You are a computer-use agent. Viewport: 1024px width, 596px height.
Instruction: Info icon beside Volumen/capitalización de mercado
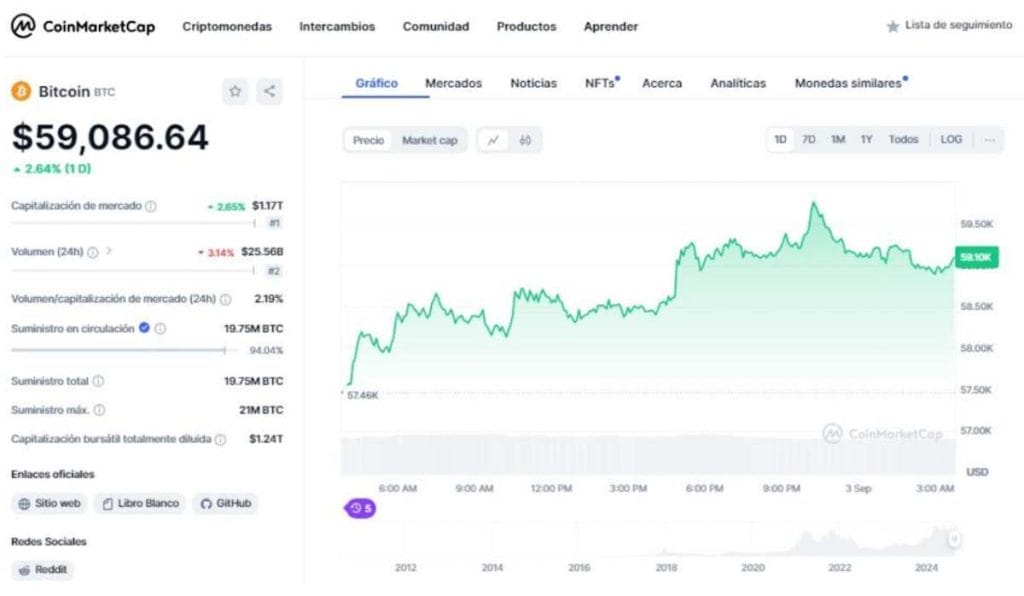point(225,300)
